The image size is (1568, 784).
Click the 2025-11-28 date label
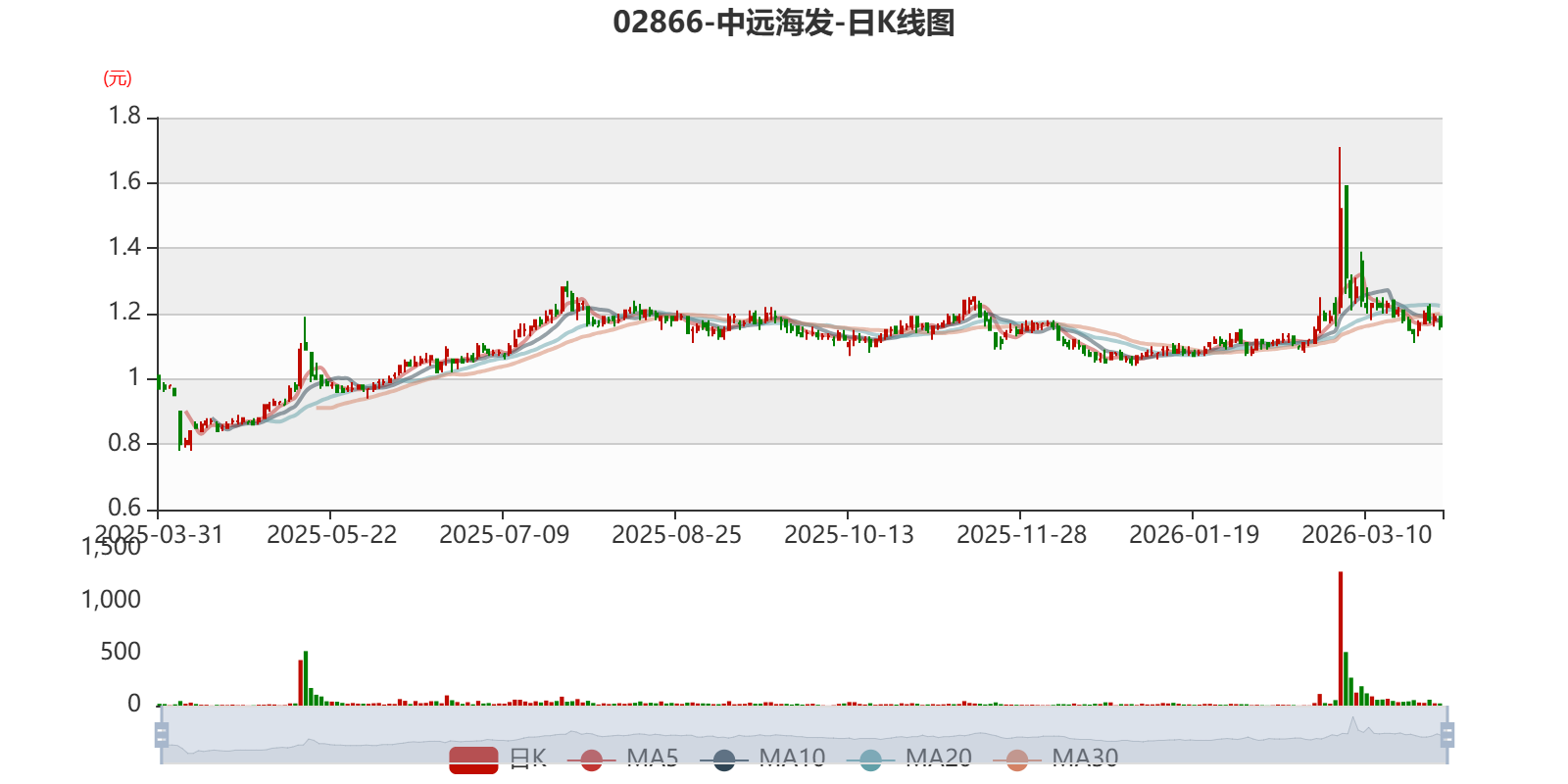click(1021, 535)
